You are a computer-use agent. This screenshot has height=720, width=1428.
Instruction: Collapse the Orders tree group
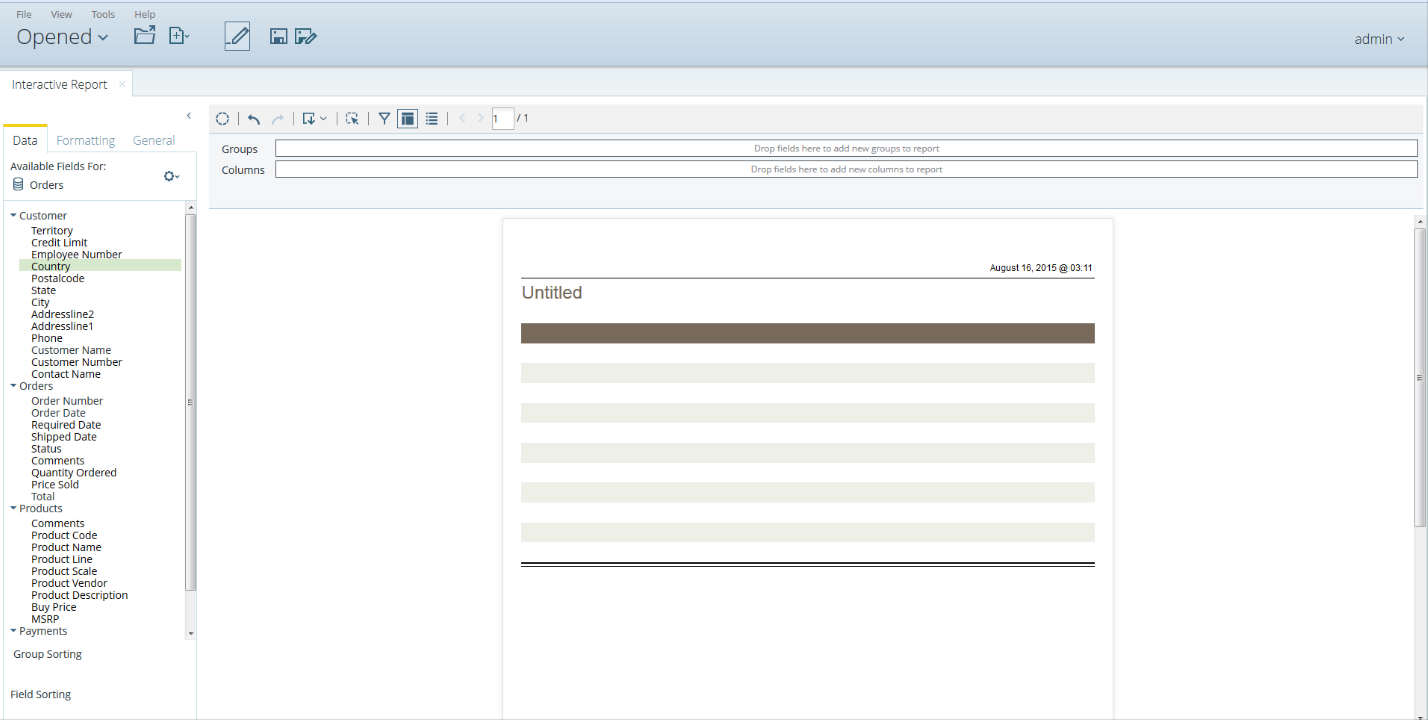(14, 386)
